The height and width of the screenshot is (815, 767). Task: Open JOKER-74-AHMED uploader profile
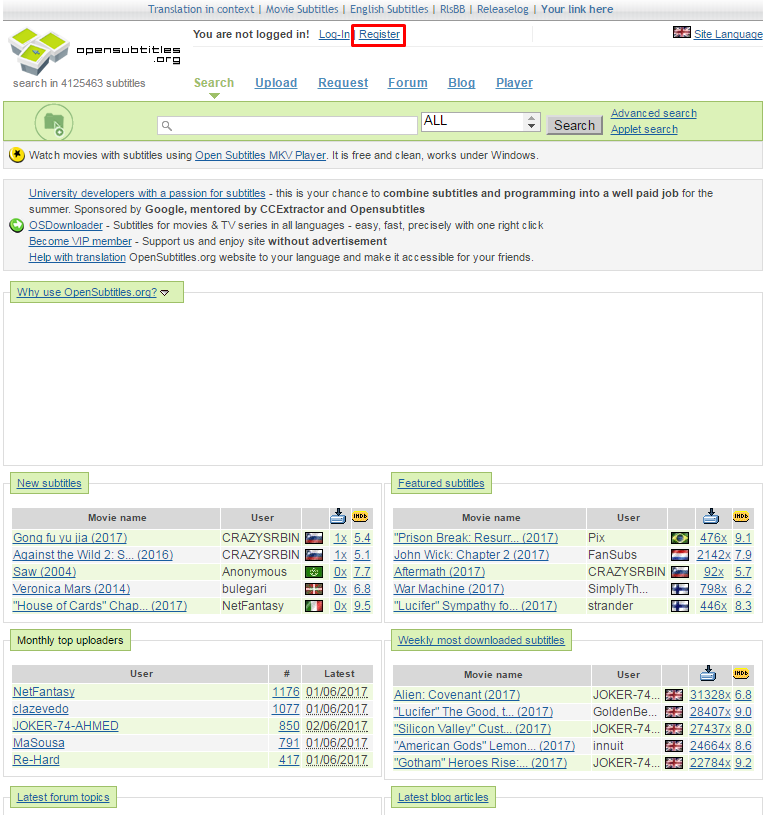[66, 726]
